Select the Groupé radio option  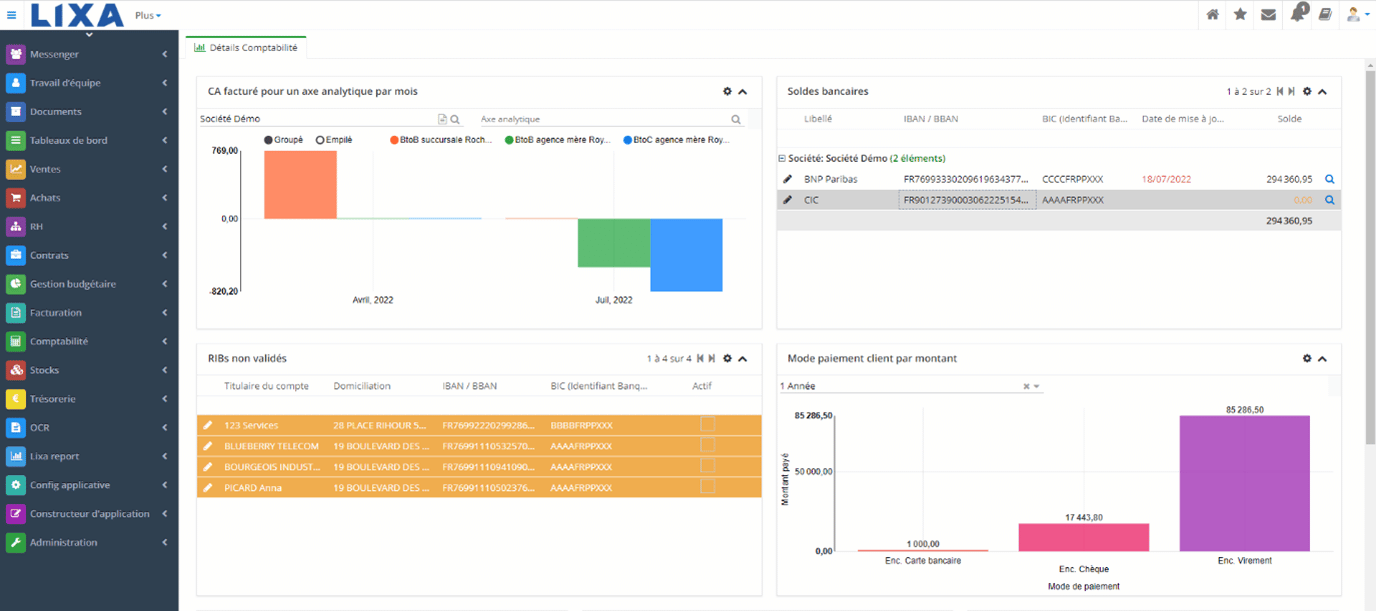tap(269, 140)
